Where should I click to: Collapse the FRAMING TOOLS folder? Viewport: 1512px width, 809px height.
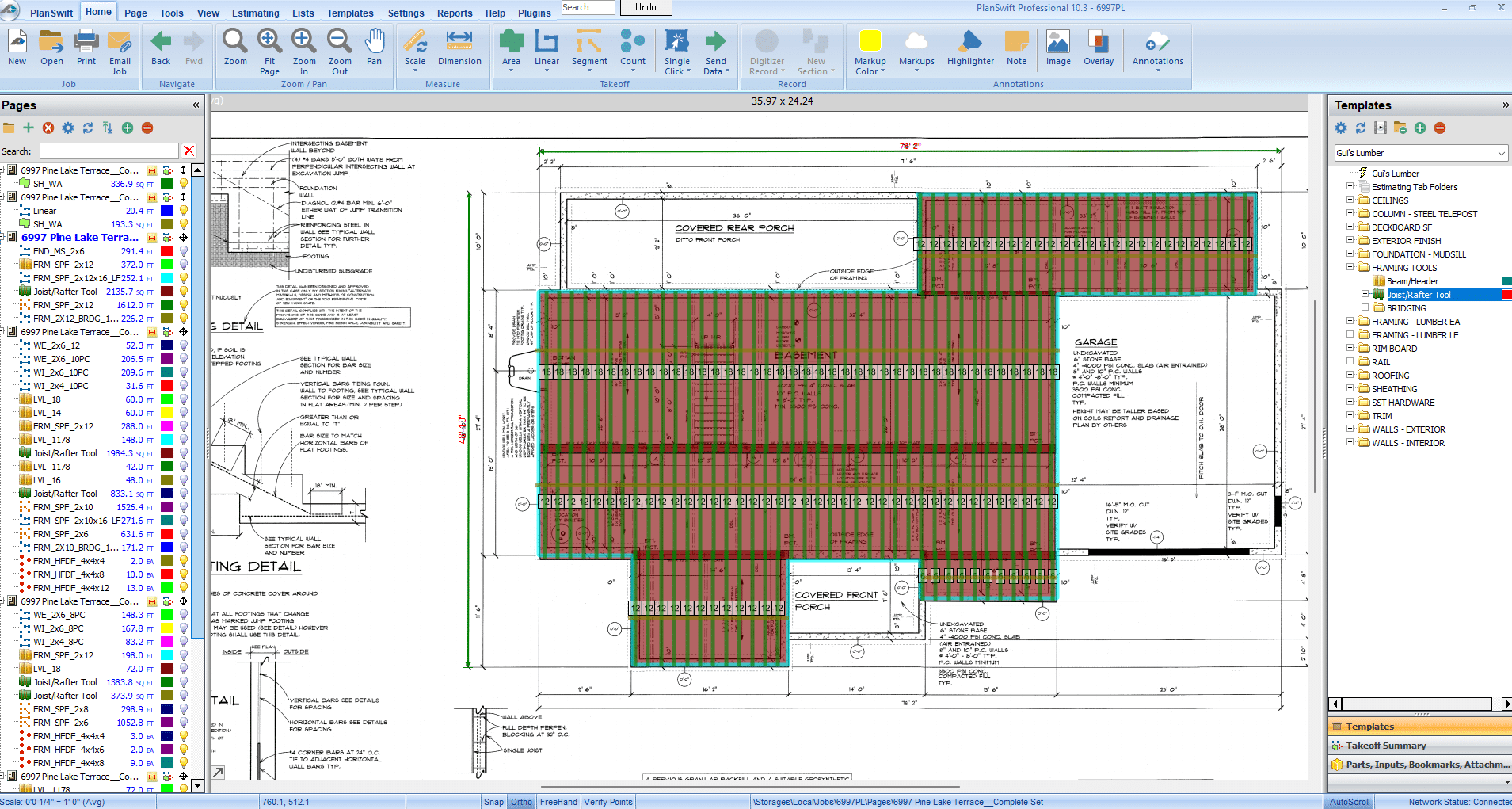coord(1351,267)
